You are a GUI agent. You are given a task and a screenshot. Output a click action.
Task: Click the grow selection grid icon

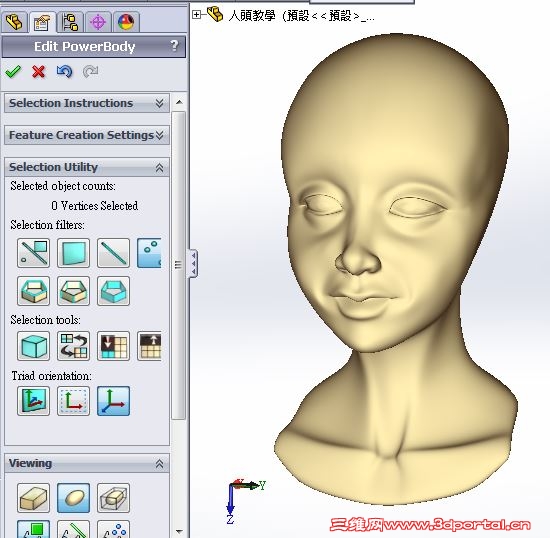point(149,346)
